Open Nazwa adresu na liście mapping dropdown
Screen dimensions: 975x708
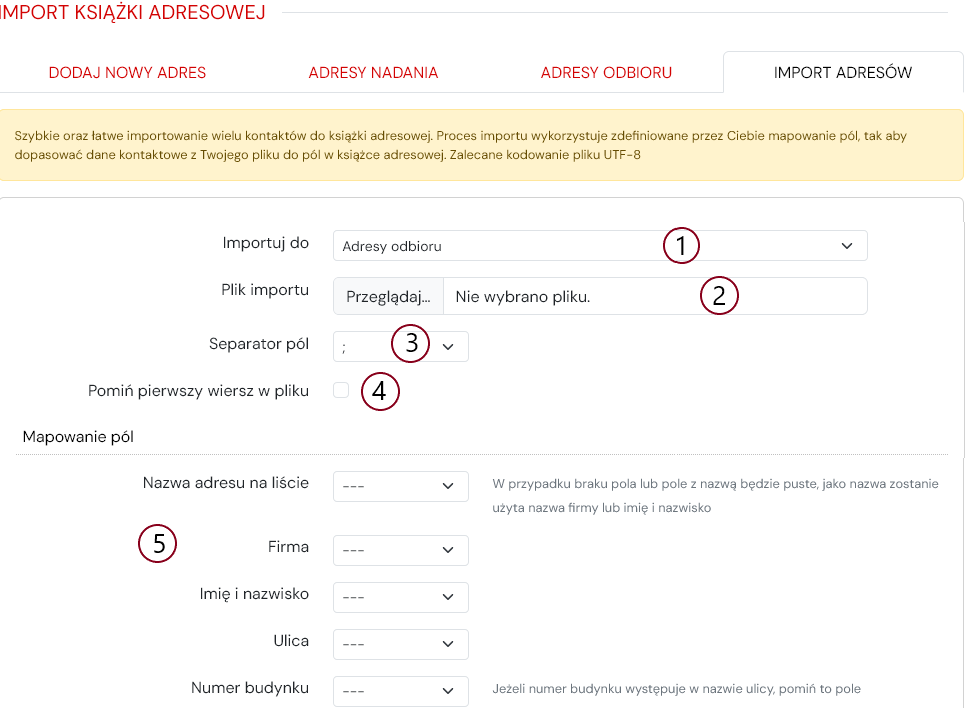click(400, 486)
